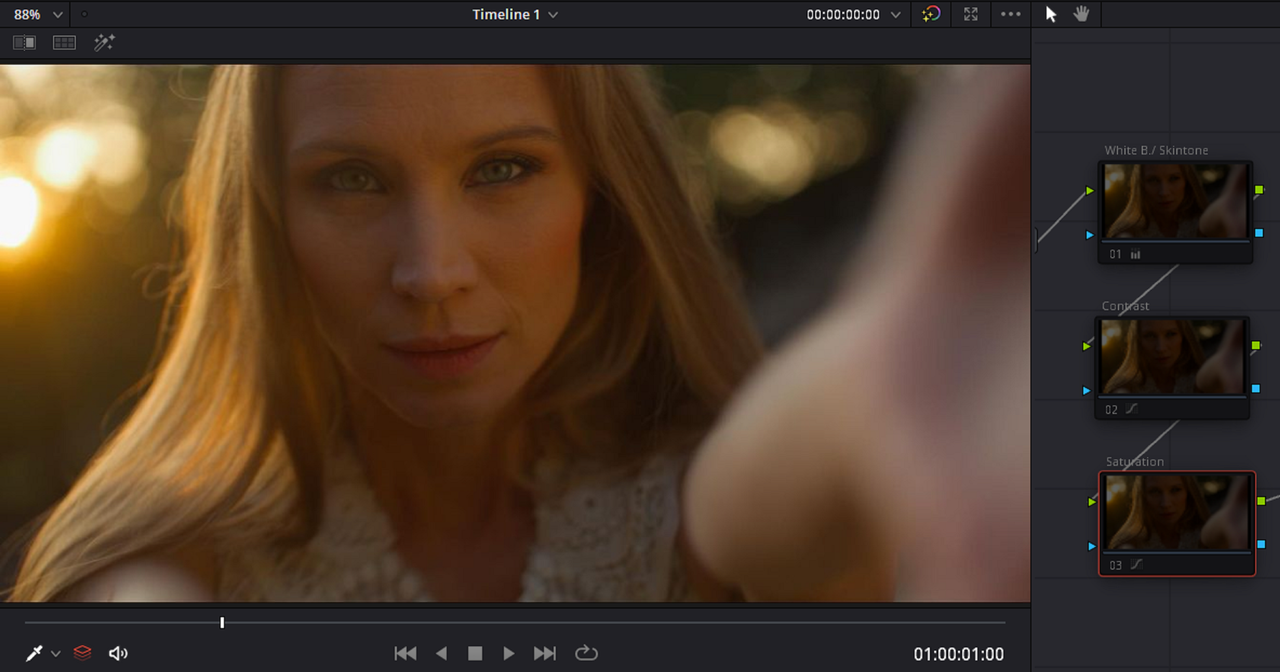1280x672 pixels.
Task: Select the hand pan tool
Action: click(x=1081, y=14)
